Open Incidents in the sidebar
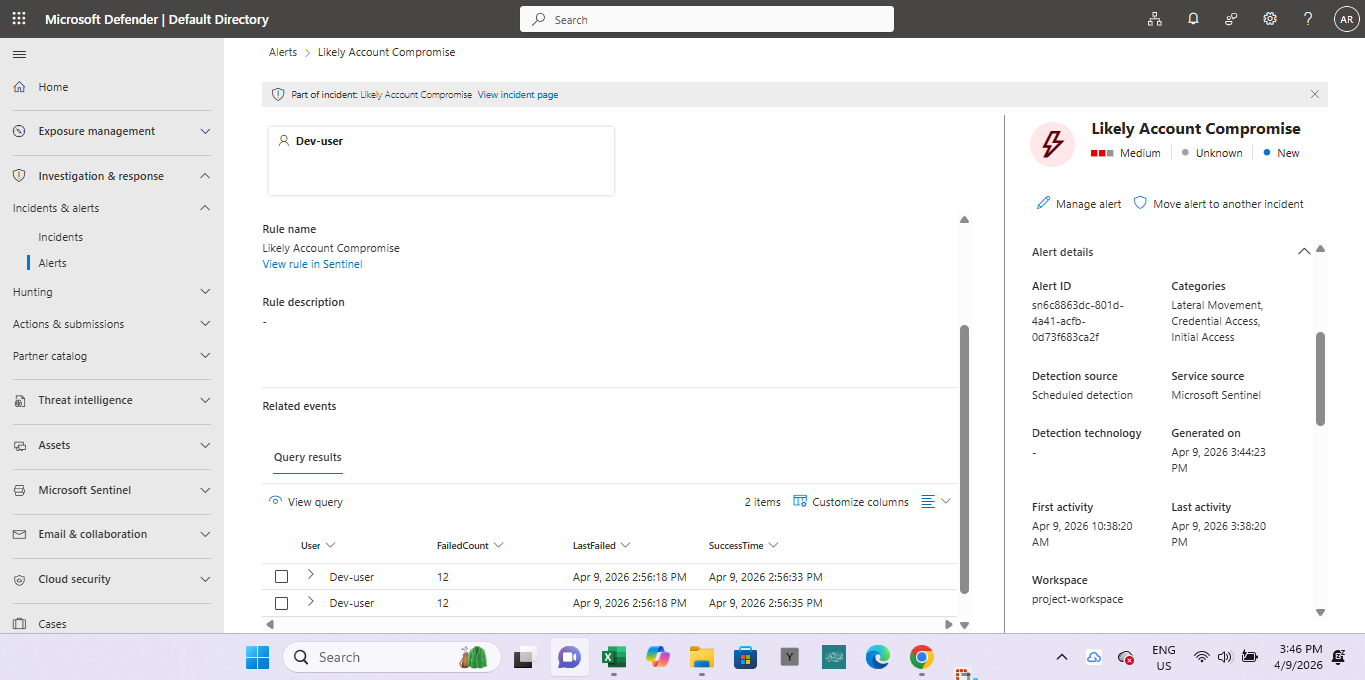The height and width of the screenshot is (680, 1365). (61, 237)
